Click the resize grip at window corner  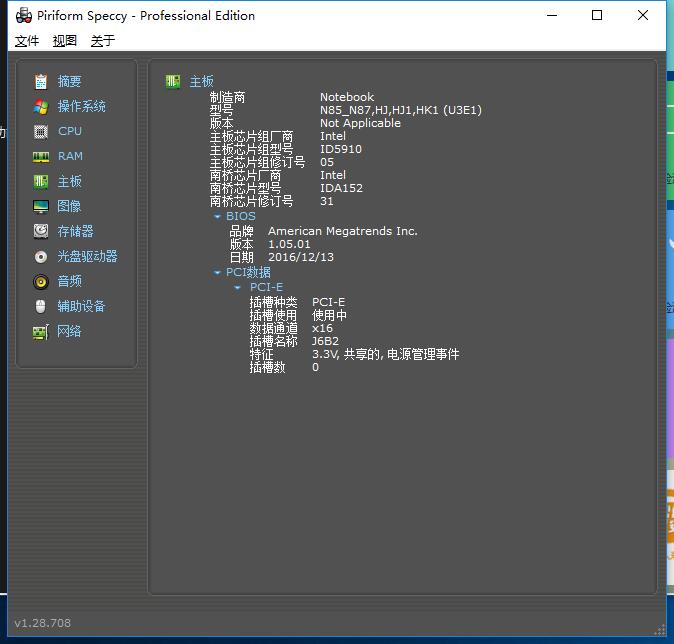659,630
